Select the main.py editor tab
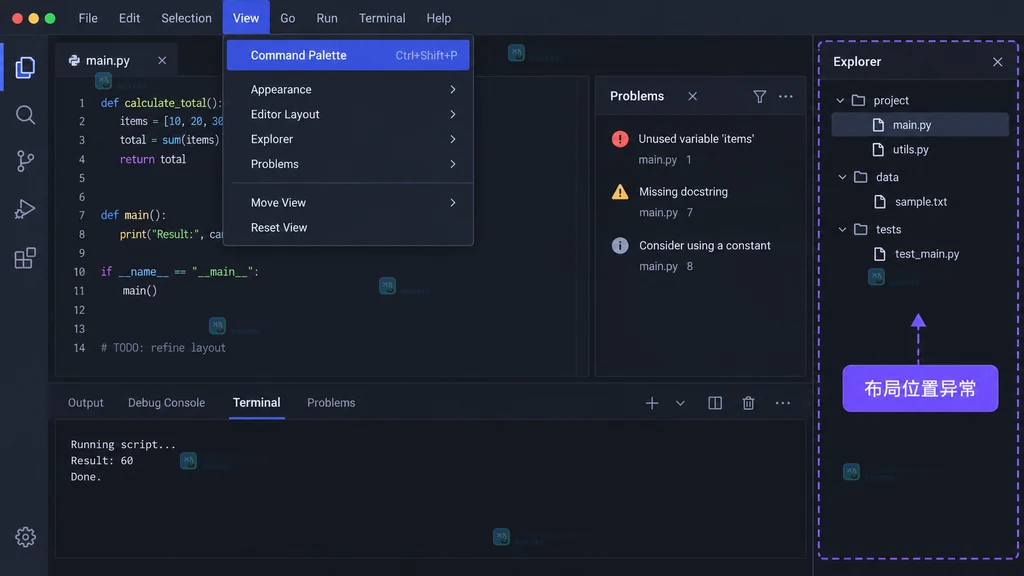 [x=108, y=61]
